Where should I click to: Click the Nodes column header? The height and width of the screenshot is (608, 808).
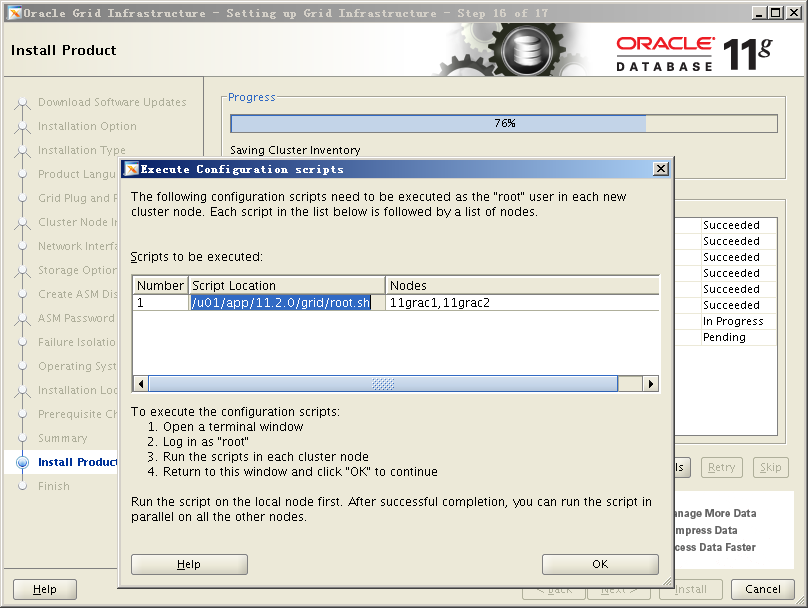[522, 285]
